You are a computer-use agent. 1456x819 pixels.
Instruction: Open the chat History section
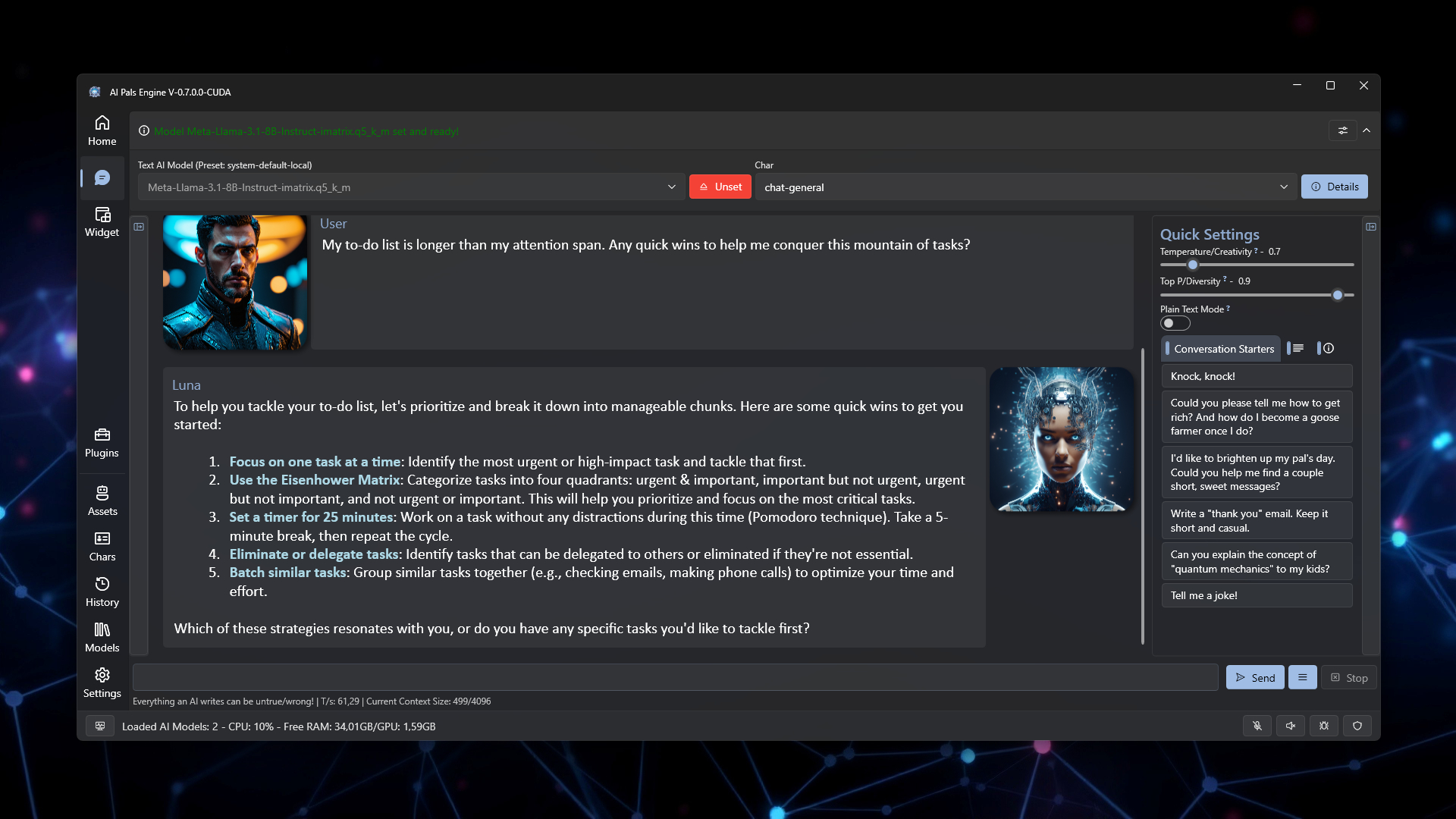click(102, 591)
